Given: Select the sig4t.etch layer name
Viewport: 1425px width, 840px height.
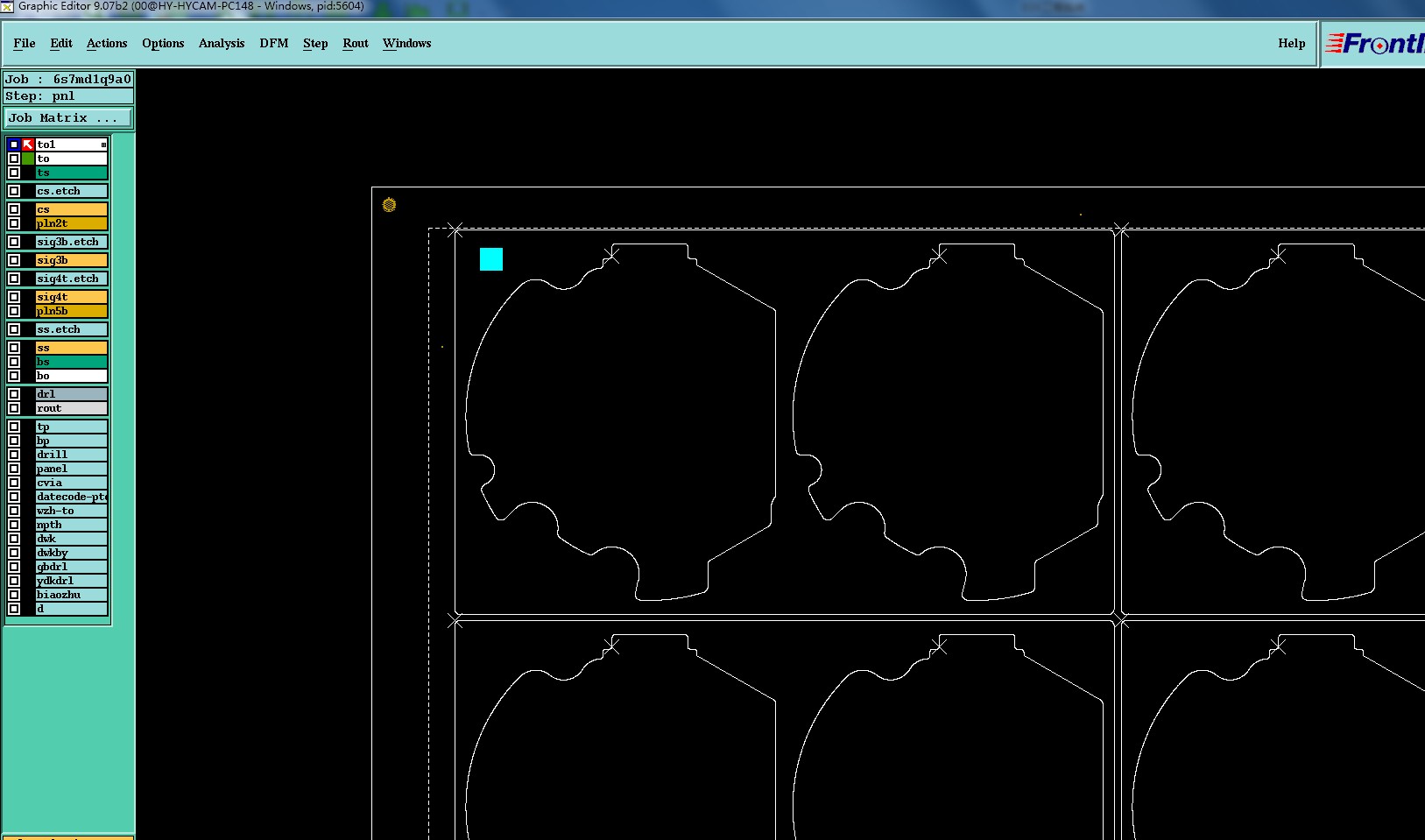Looking at the screenshot, I should 72,279.
